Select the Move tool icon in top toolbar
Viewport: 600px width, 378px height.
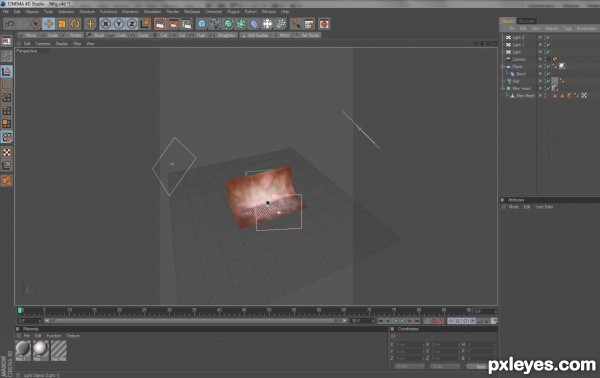pyautogui.click(x=49, y=24)
